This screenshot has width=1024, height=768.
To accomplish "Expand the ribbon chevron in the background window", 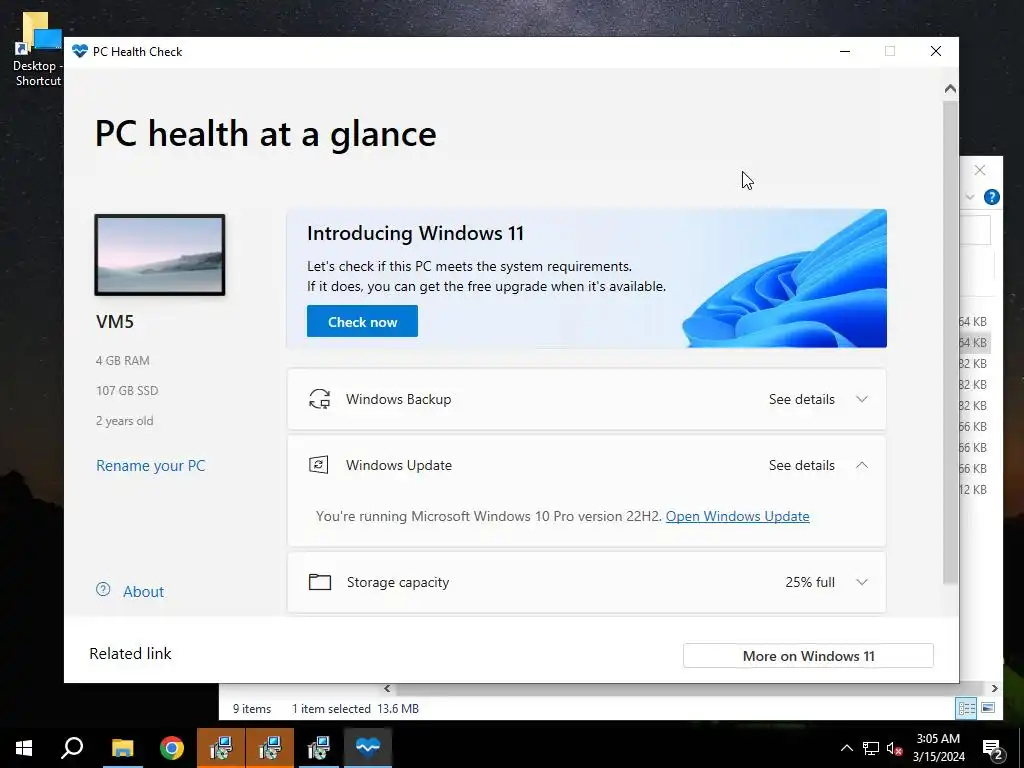I will coord(970,197).
